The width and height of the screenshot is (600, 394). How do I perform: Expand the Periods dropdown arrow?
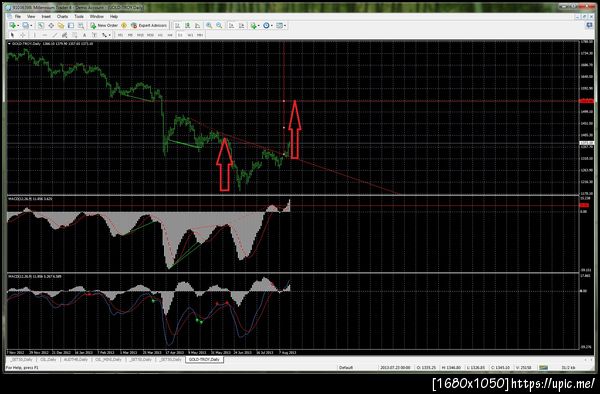pos(272,25)
